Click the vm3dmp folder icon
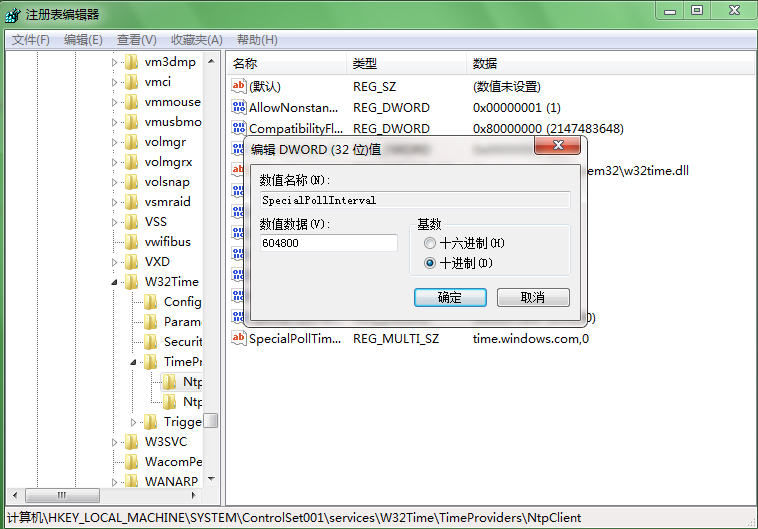The width and height of the screenshot is (758, 529). 132,62
